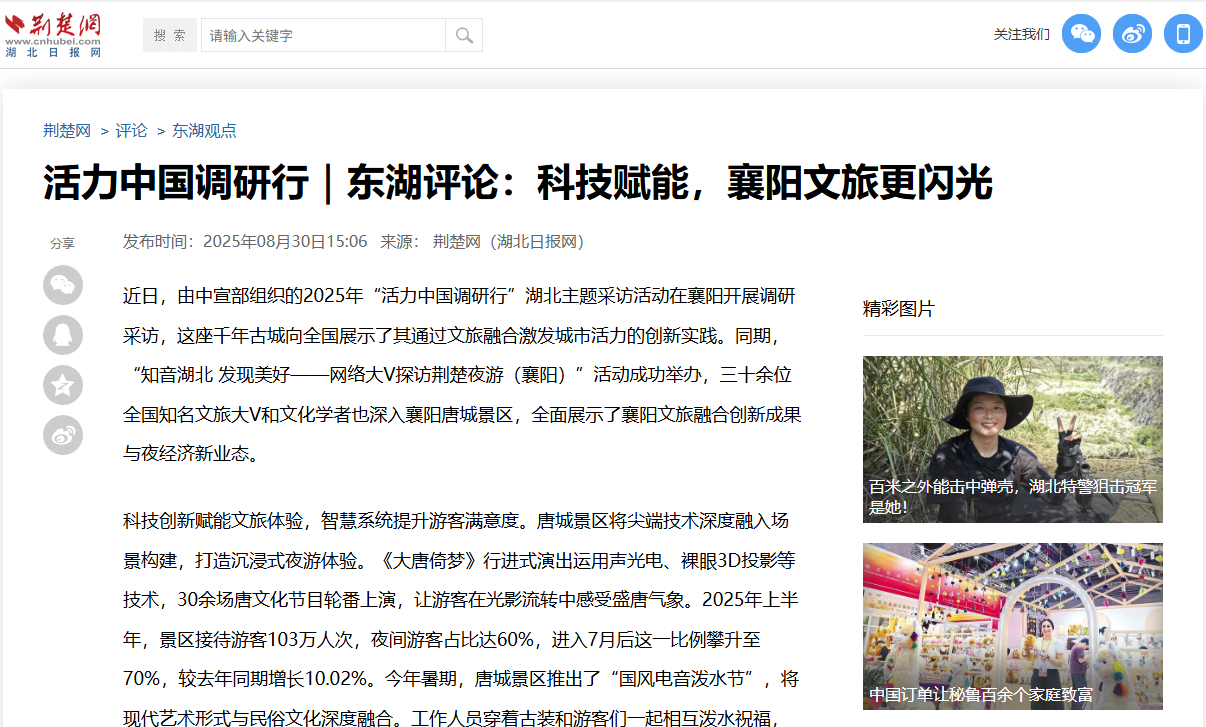Open 东湖观点 breadcrumb link
This screenshot has height=727, width=1206.
(x=204, y=131)
